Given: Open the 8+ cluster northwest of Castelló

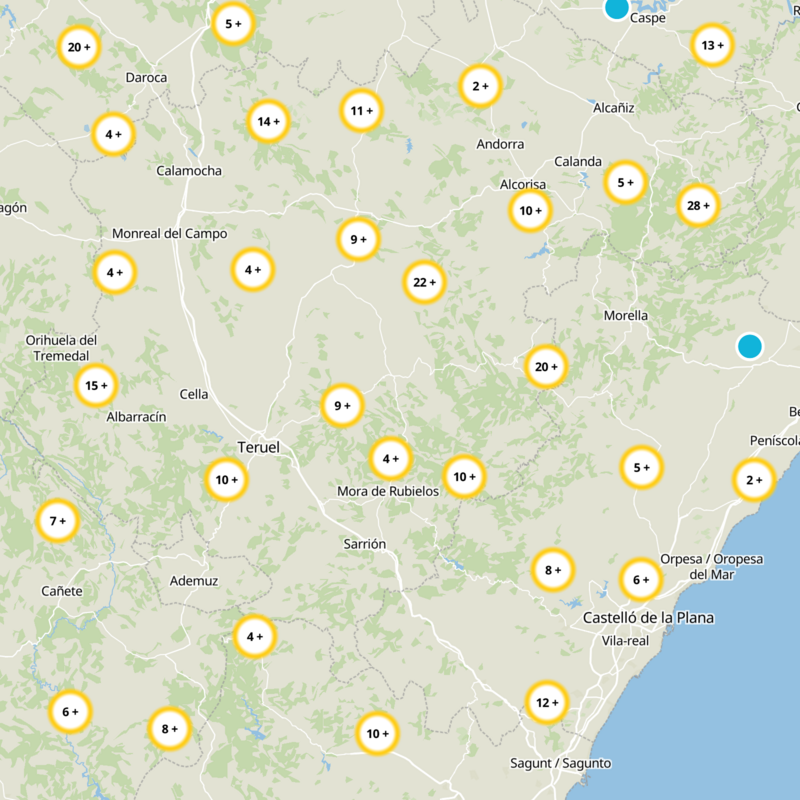Looking at the screenshot, I should (x=553, y=570).
